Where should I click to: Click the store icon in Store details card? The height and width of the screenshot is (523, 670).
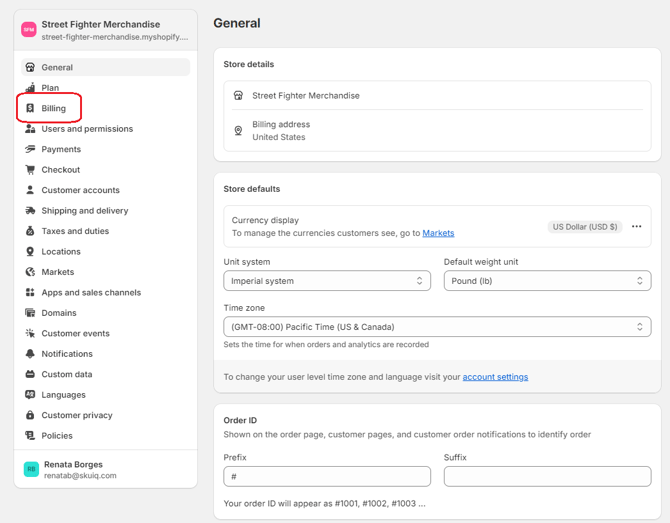[238, 95]
